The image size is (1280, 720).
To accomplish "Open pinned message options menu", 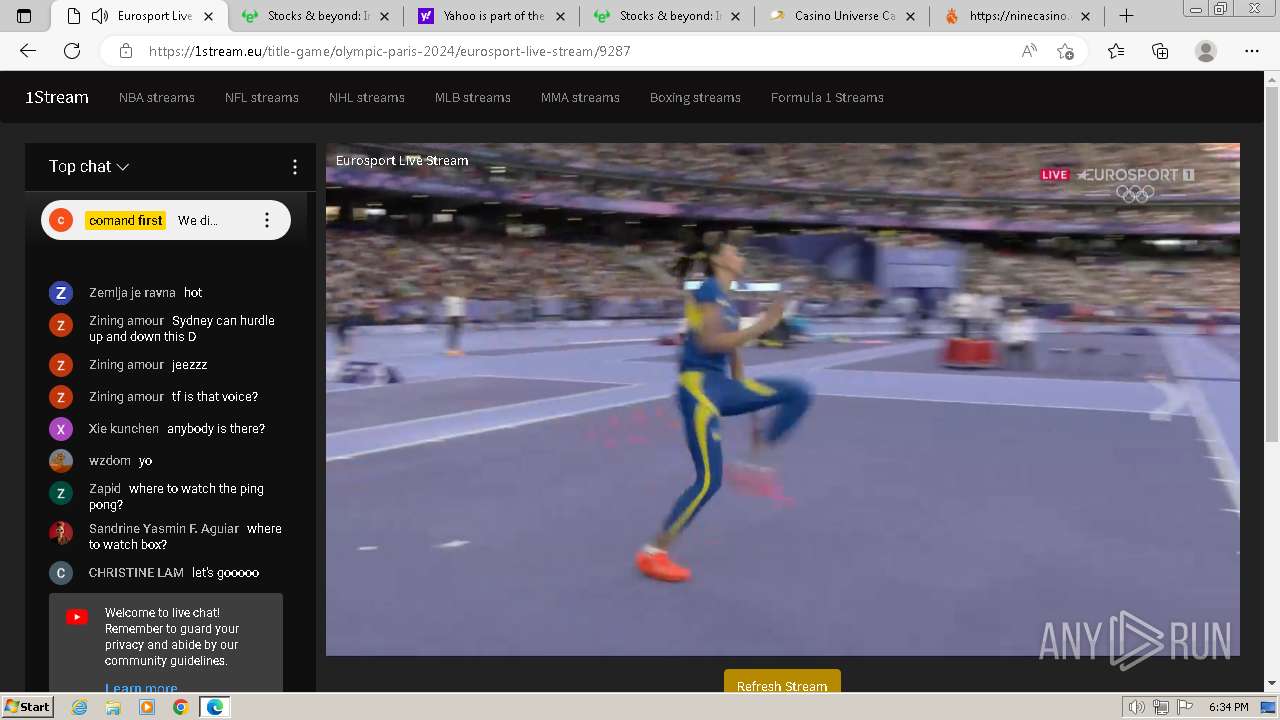I will (266, 220).
